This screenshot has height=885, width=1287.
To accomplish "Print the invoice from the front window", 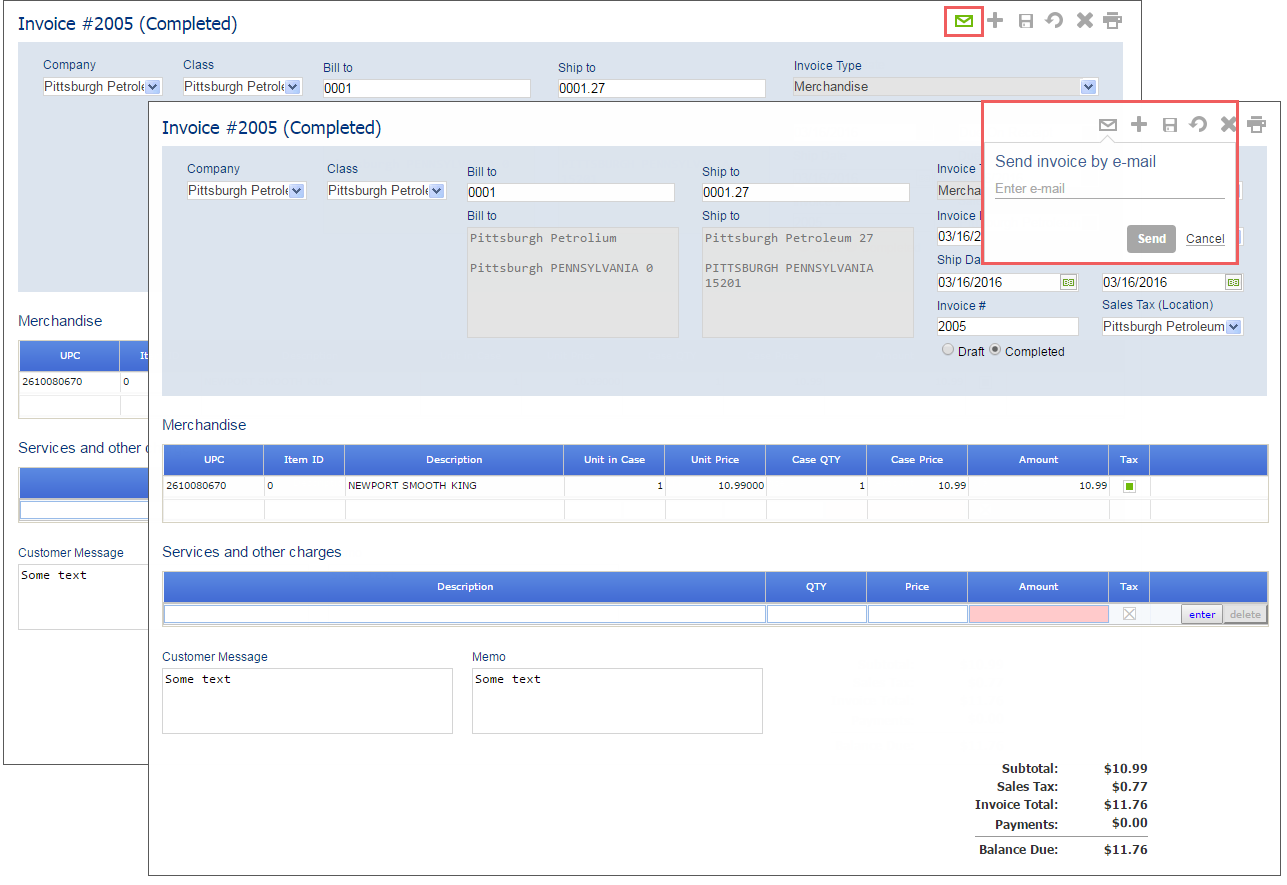I will coord(1256,125).
